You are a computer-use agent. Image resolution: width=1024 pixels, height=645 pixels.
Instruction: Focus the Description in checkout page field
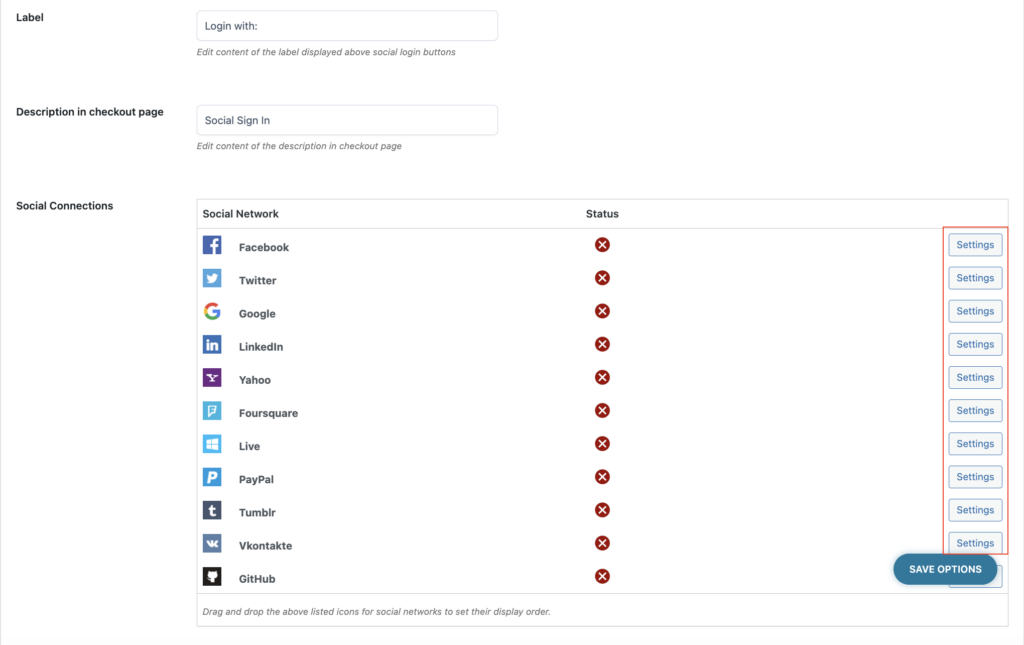coord(347,120)
